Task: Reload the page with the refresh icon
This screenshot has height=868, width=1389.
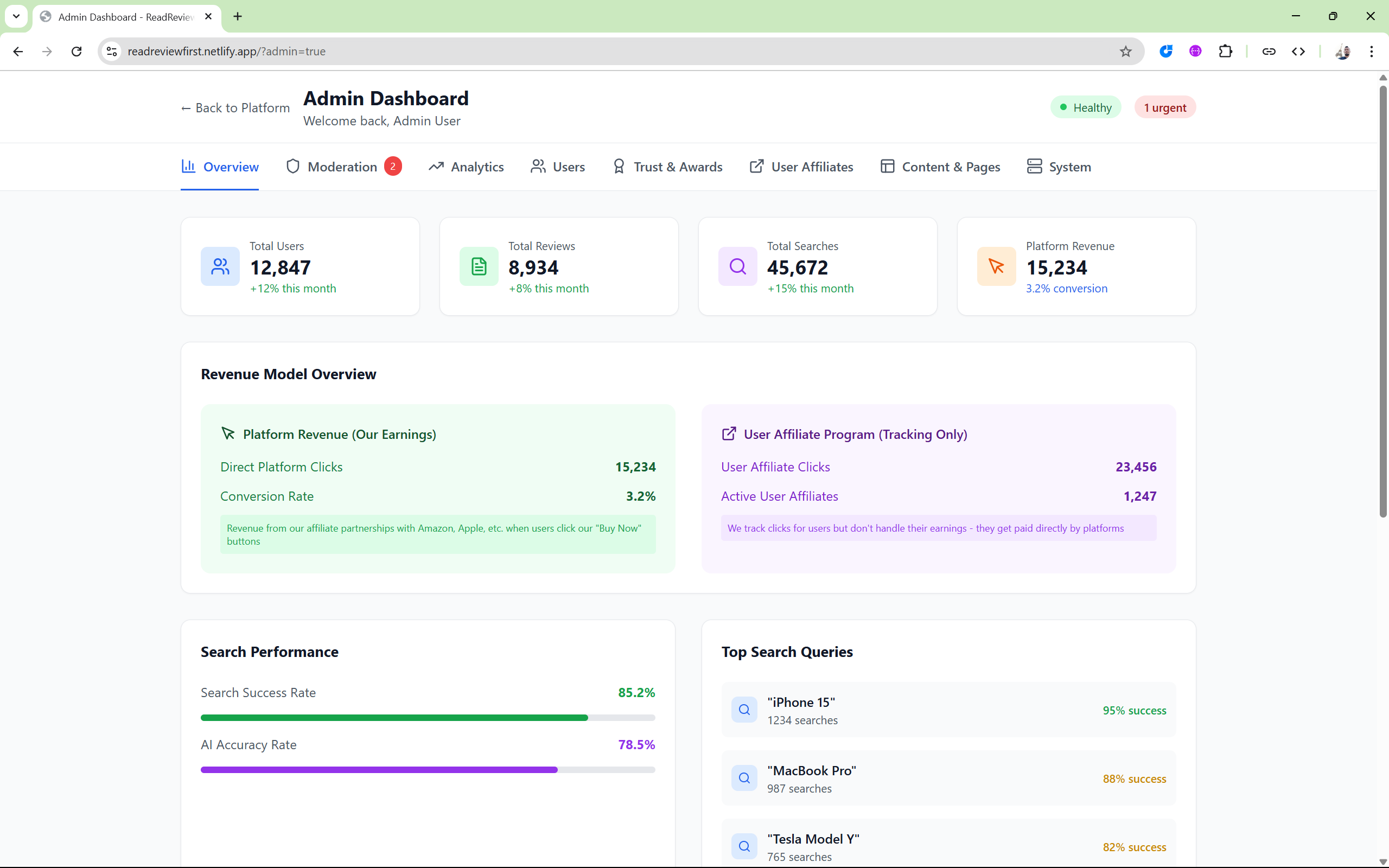Action: pos(77,52)
